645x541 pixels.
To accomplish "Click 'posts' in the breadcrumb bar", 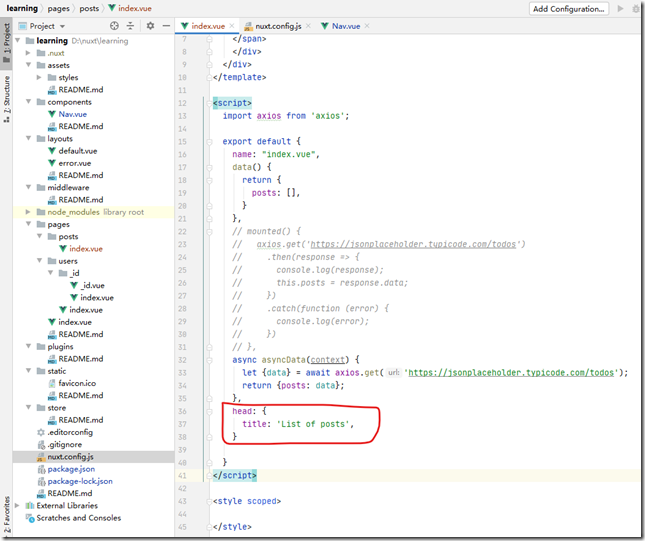I will point(89,8).
